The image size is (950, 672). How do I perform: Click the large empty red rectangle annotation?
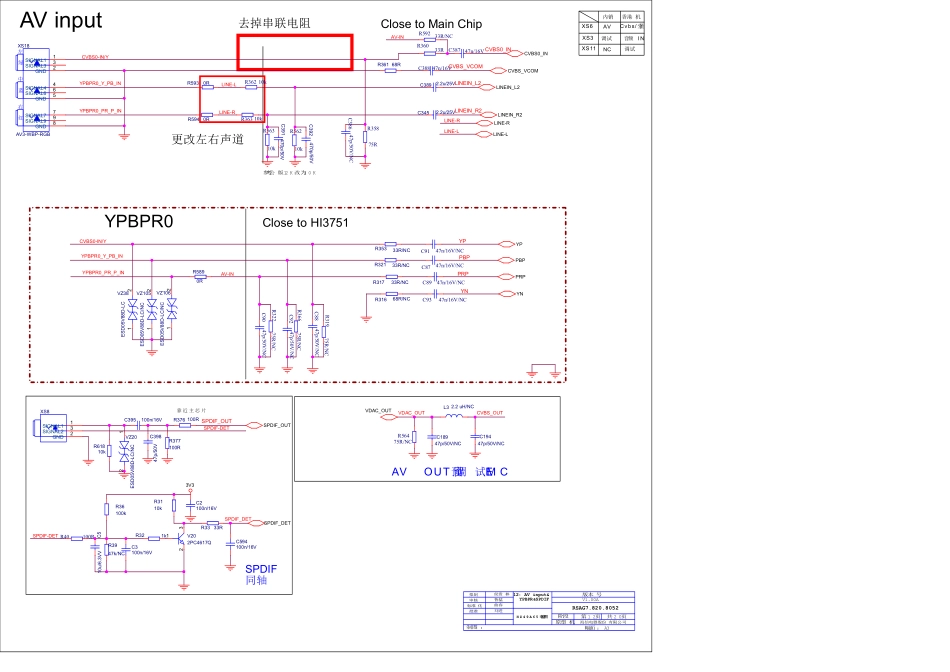294,52
